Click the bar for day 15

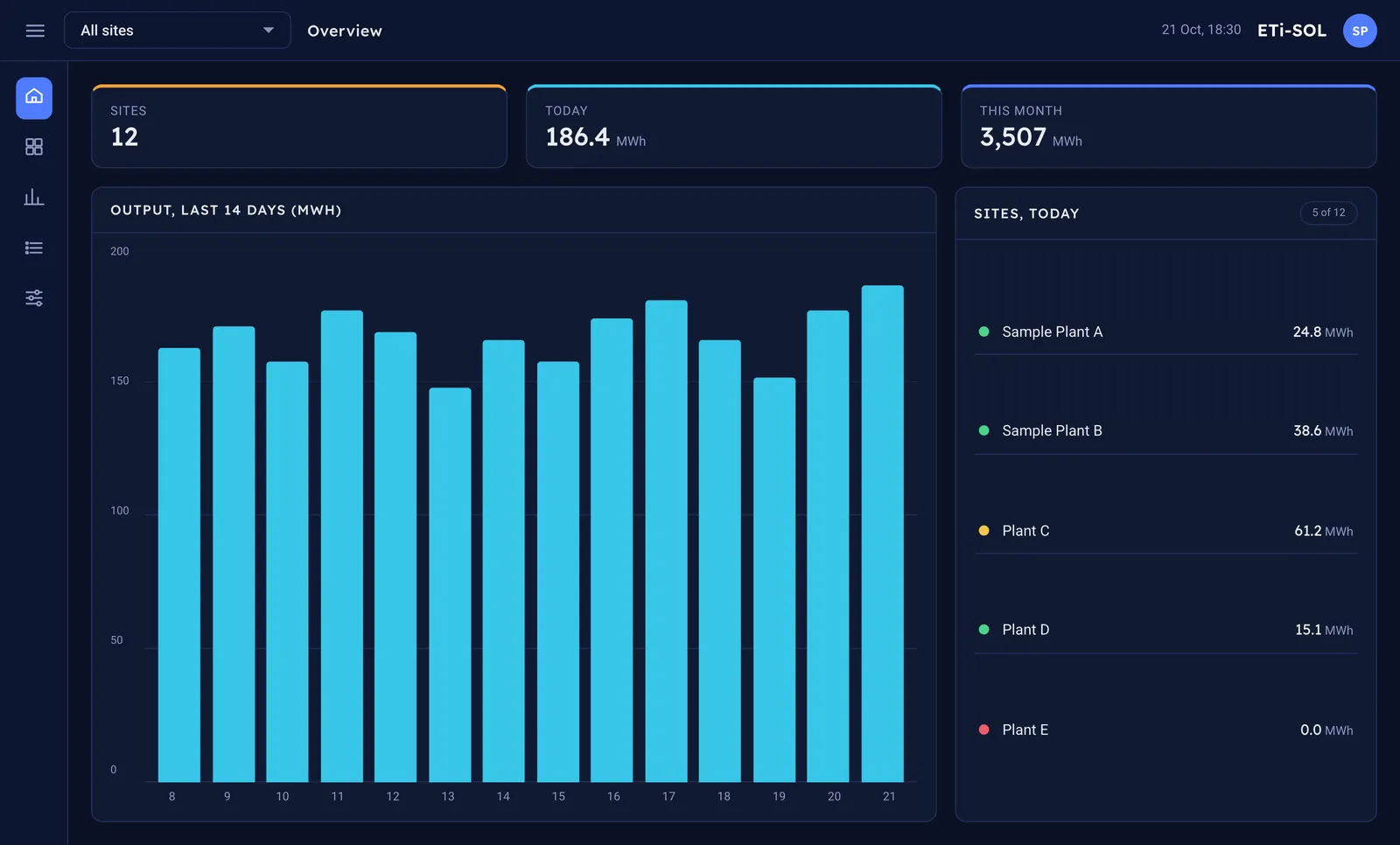click(x=558, y=572)
